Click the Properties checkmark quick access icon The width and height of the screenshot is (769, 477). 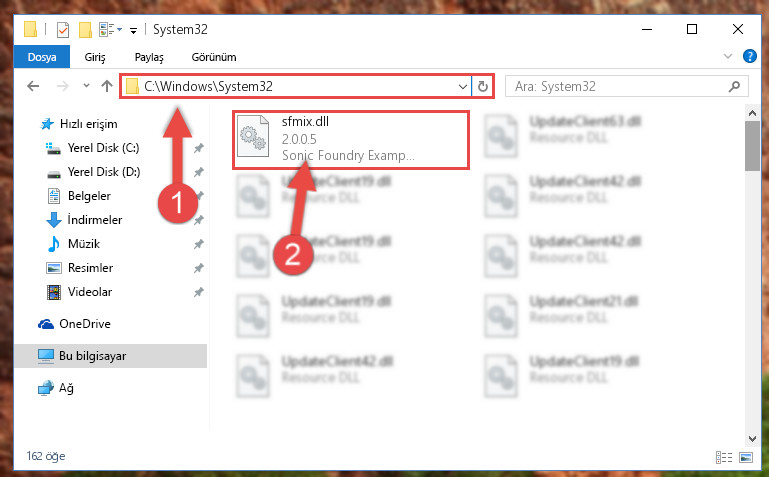[63, 30]
